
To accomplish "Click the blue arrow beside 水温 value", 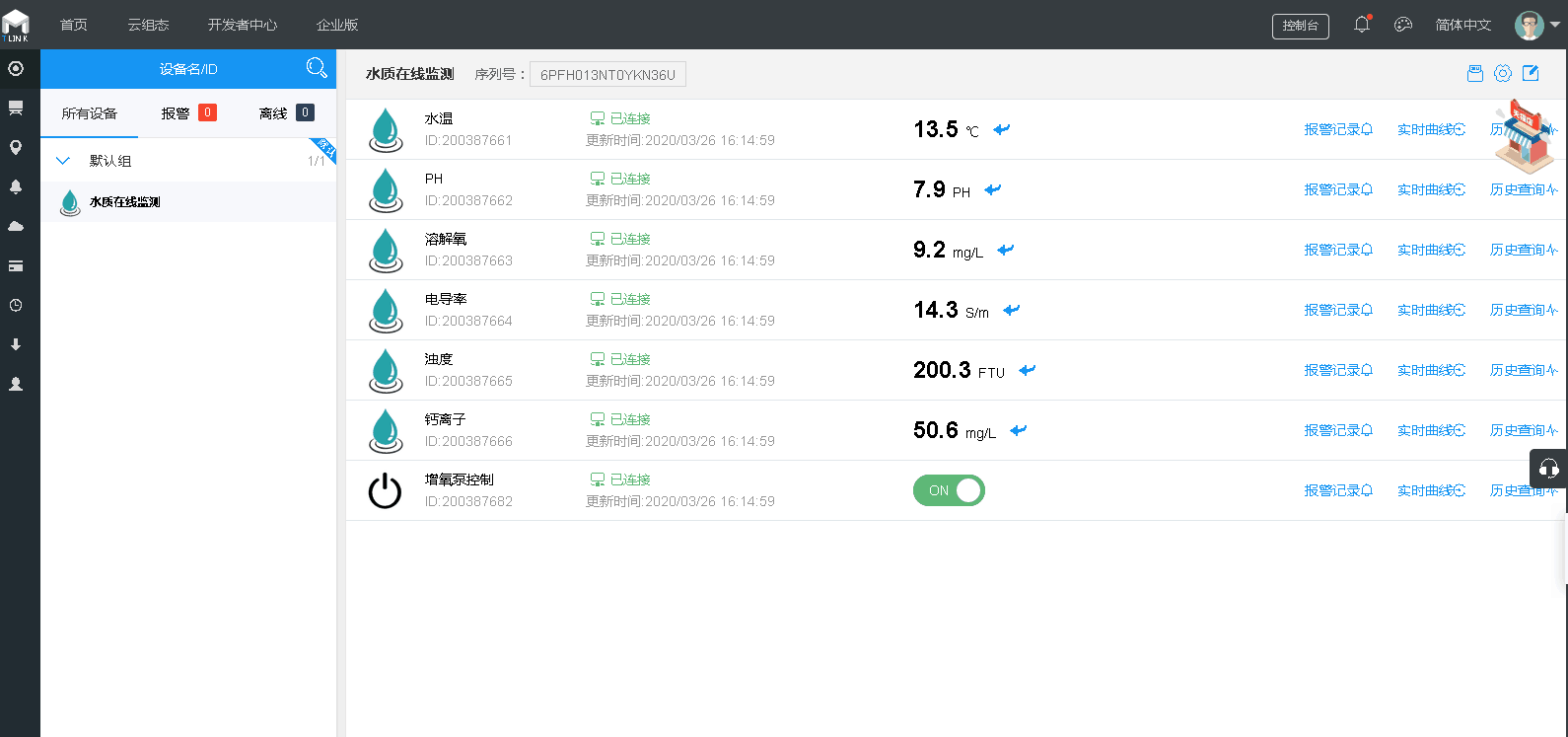I will tap(1002, 129).
